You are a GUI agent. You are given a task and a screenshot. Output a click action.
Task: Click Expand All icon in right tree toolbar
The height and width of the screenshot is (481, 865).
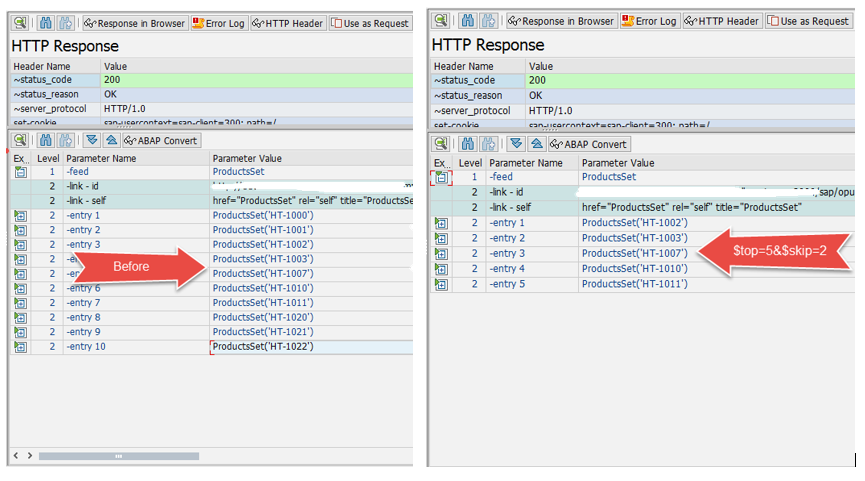coord(515,144)
